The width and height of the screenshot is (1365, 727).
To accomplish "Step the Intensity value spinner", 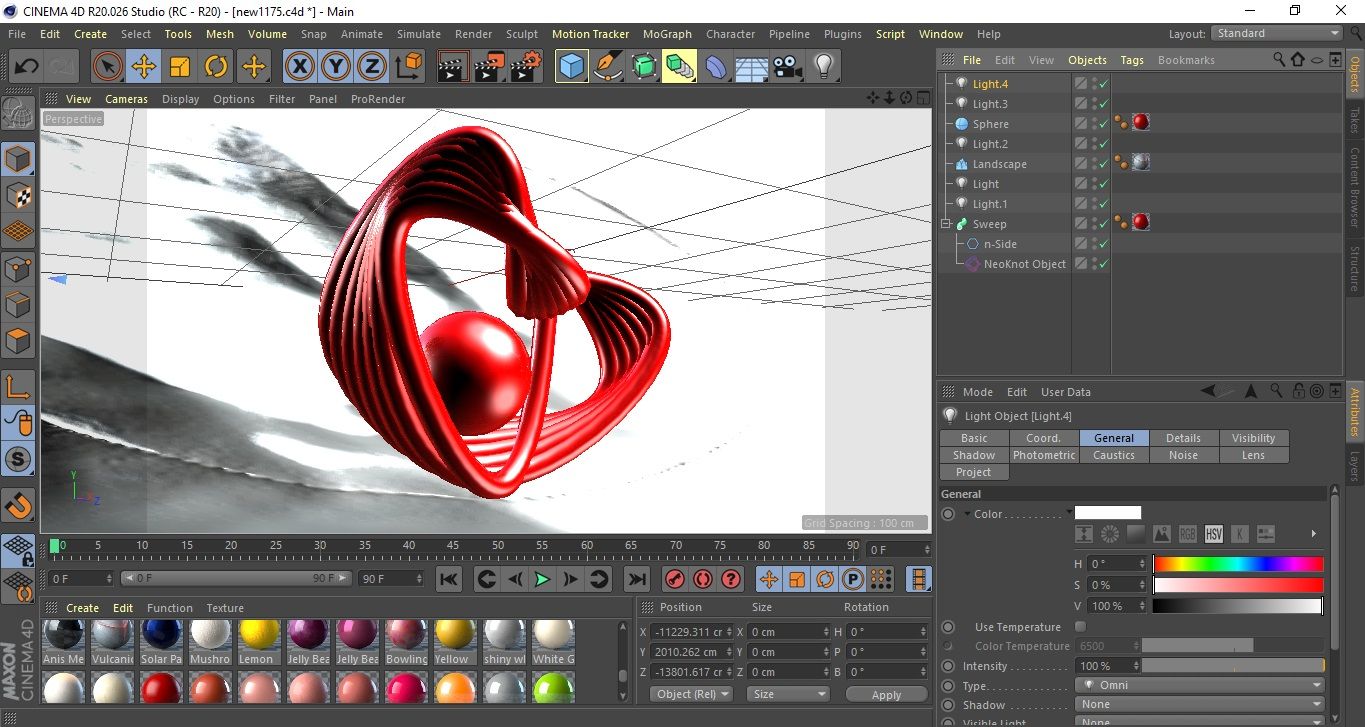I will [x=1134, y=666].
